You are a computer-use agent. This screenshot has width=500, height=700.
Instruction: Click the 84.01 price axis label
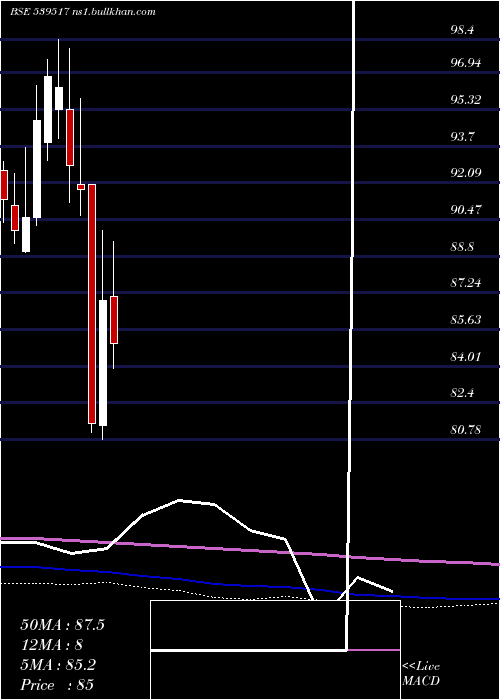pyautogui.click(x=466, y=357)
